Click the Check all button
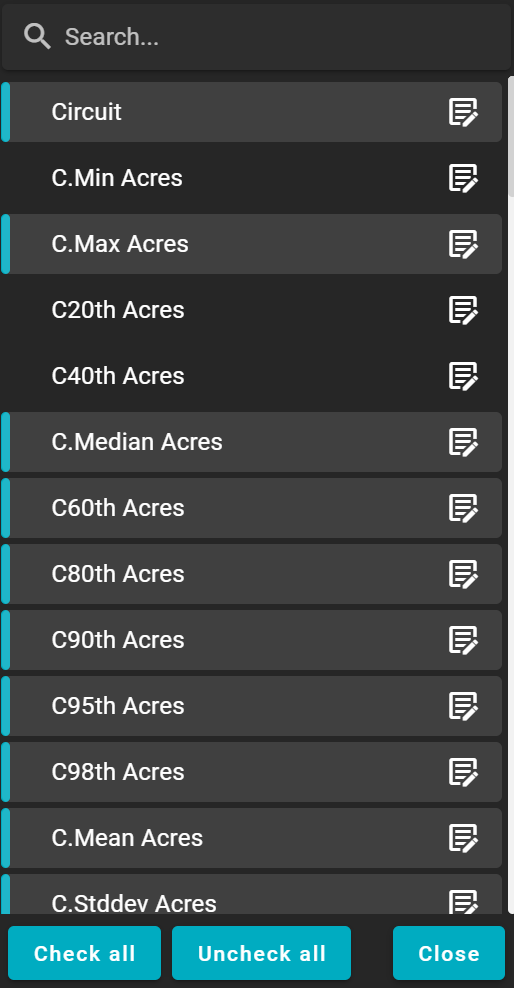The width and height of the screenshot is (514, 988). [84, 953]
